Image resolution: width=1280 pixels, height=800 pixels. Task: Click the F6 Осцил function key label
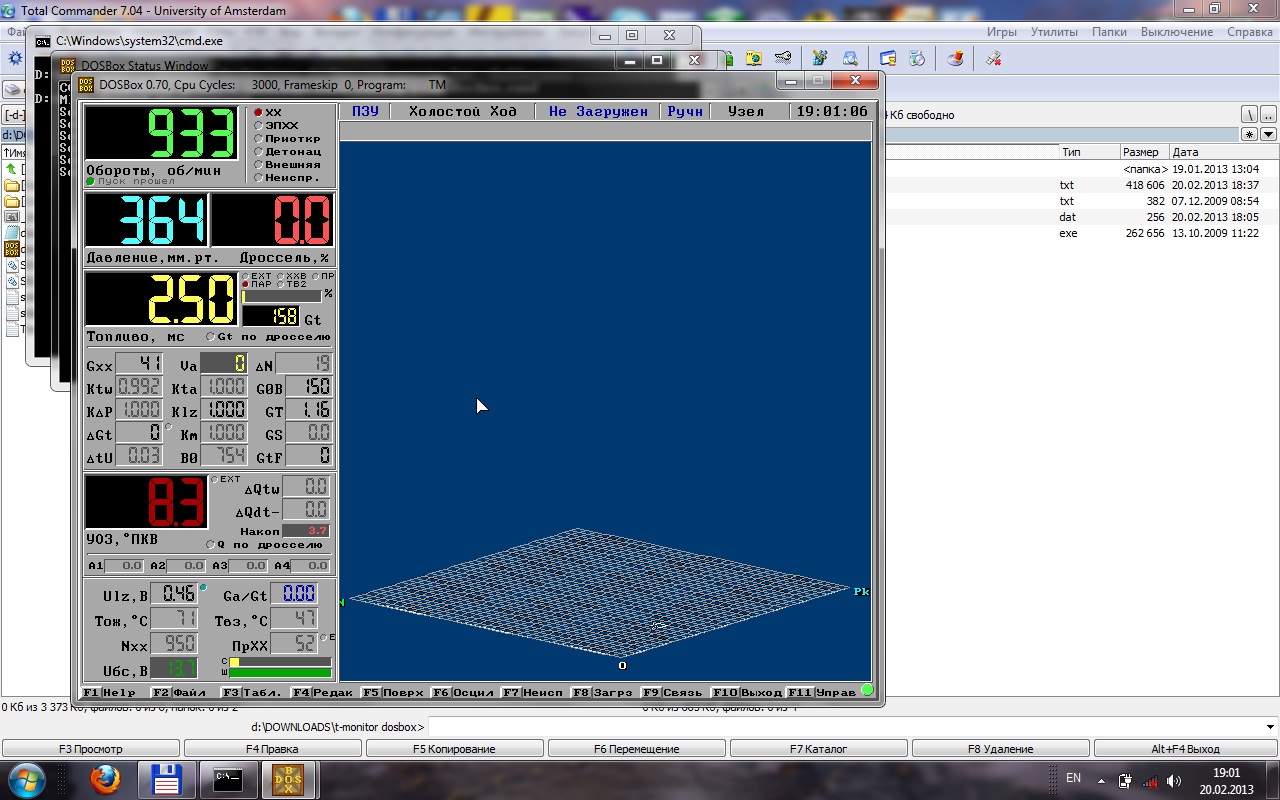click(x=463, y=692)
